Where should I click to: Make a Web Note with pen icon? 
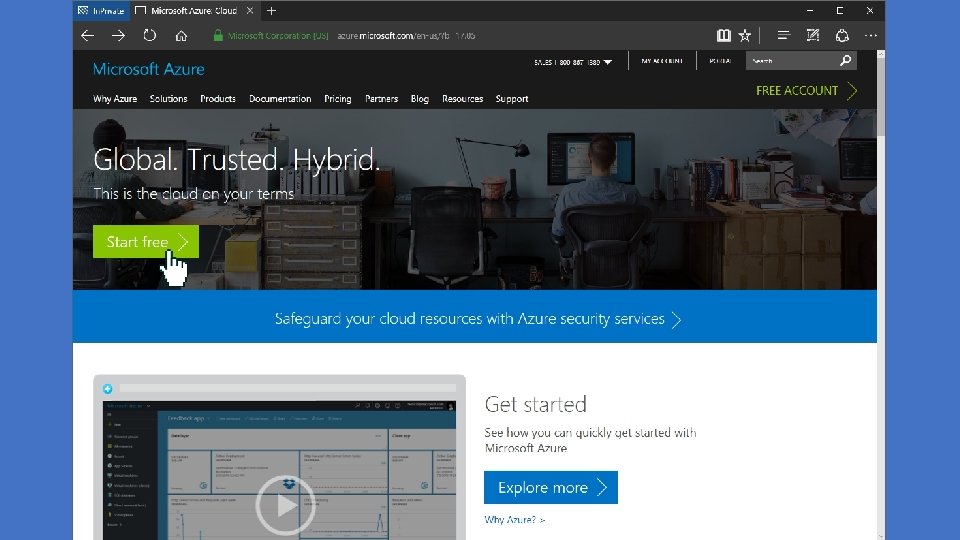tap(812, 36)
